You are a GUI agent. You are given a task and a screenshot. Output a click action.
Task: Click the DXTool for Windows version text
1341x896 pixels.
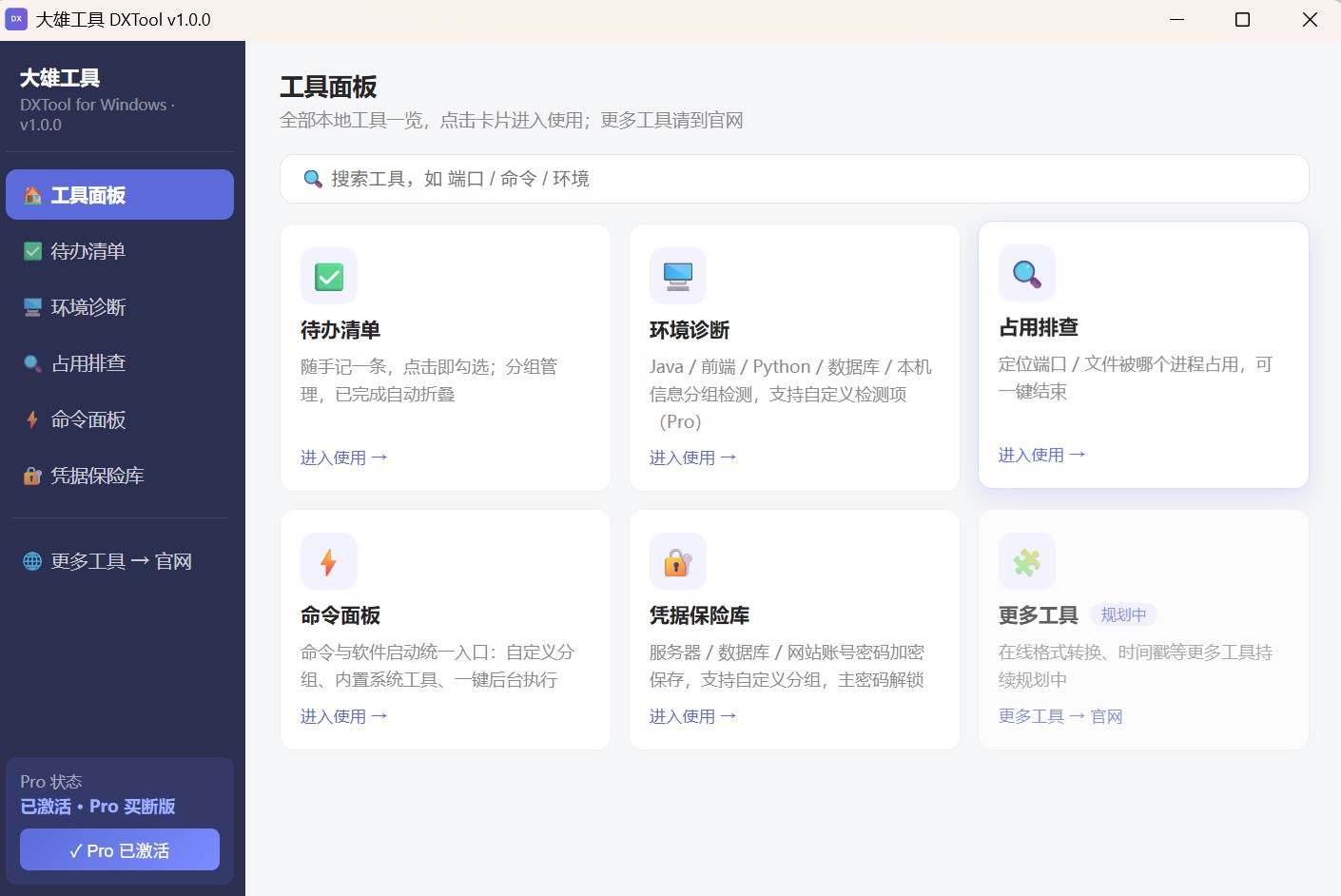click(97, 114)
